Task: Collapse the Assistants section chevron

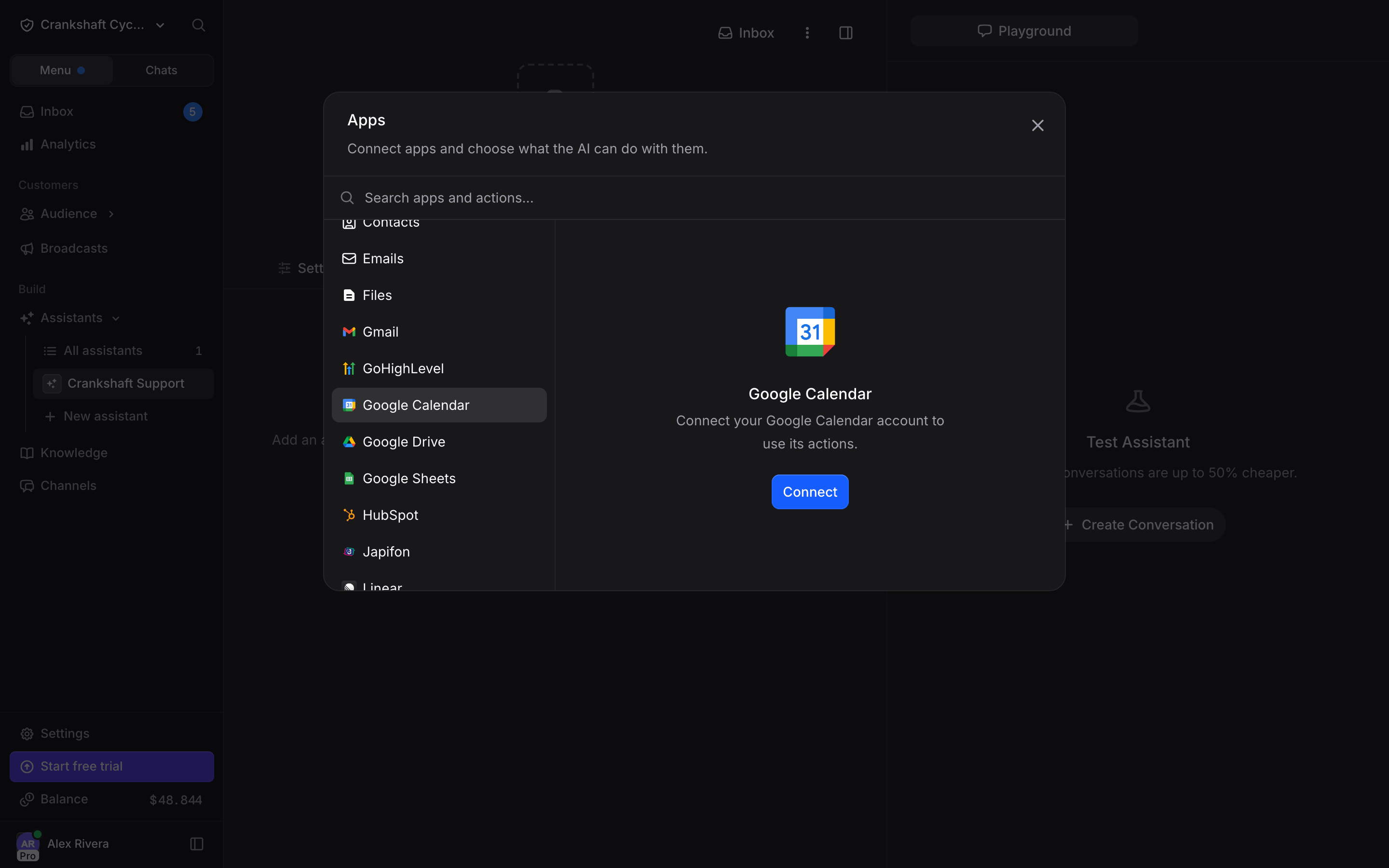Action: [116, 318]
